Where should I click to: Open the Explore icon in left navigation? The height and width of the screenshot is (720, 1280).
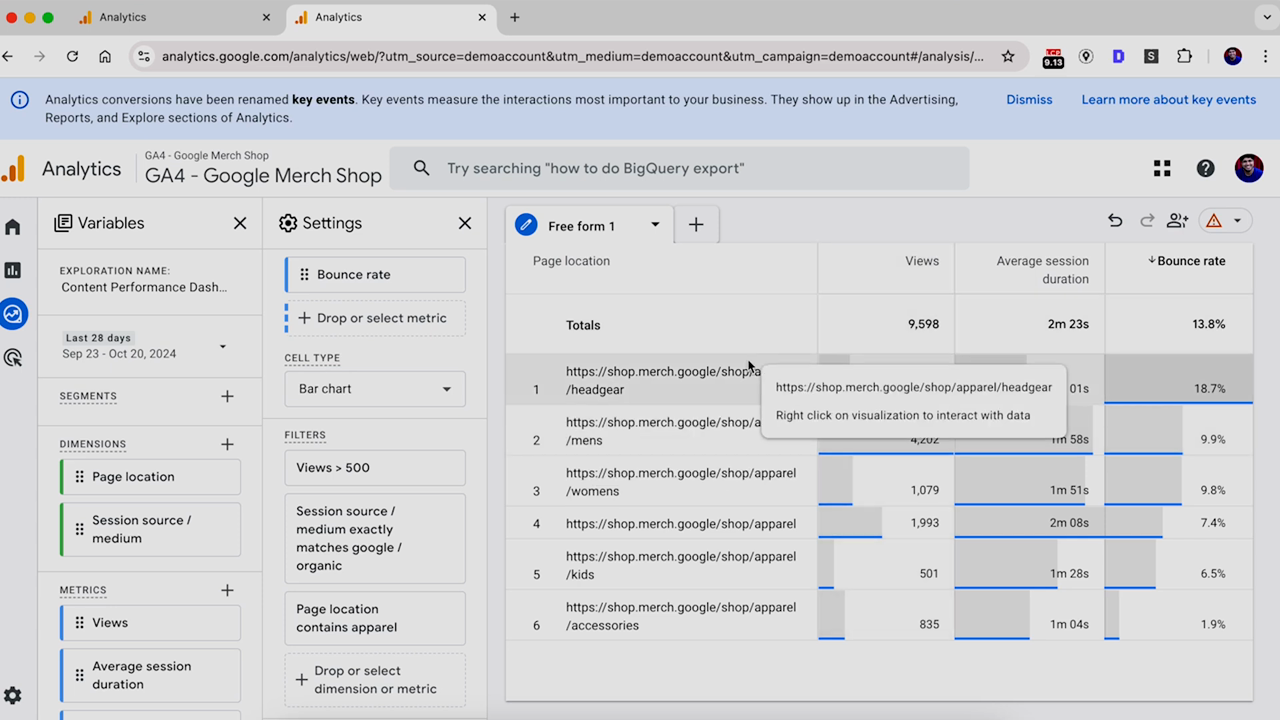(13, 314)
